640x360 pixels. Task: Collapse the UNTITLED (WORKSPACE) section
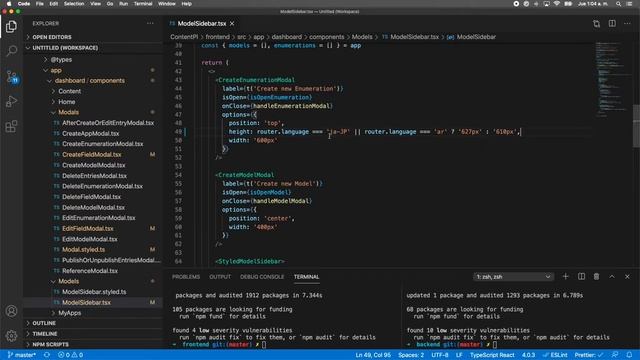click(x=65, y=48)
